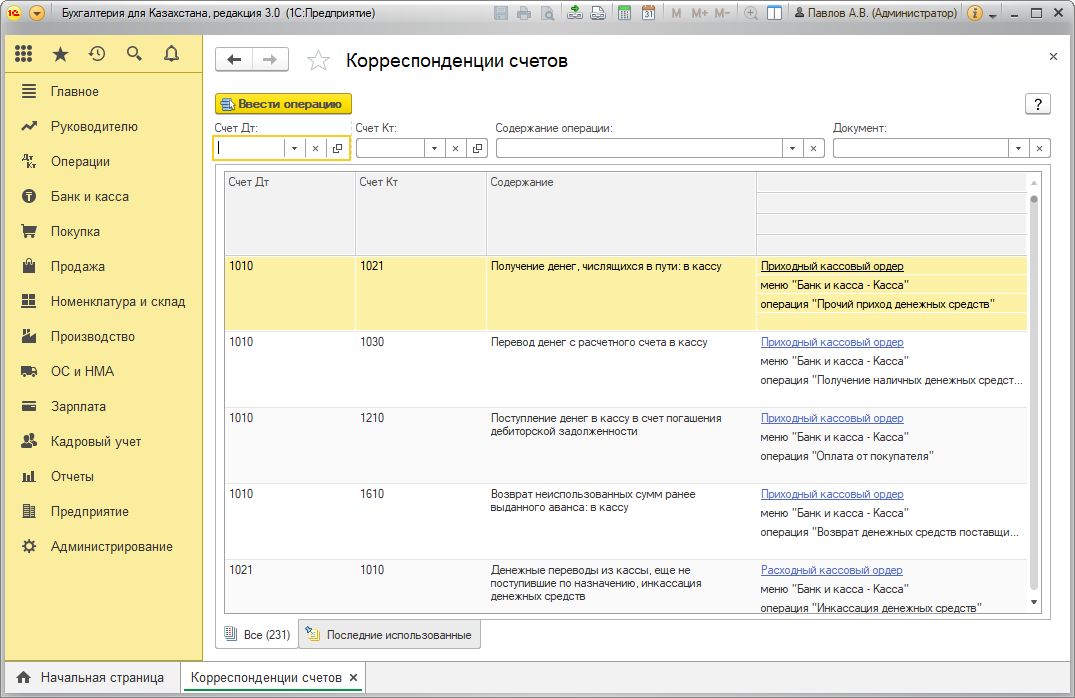Open the calendar icon in title bar
Screen dimensions: 1075x698
(648, 13)
